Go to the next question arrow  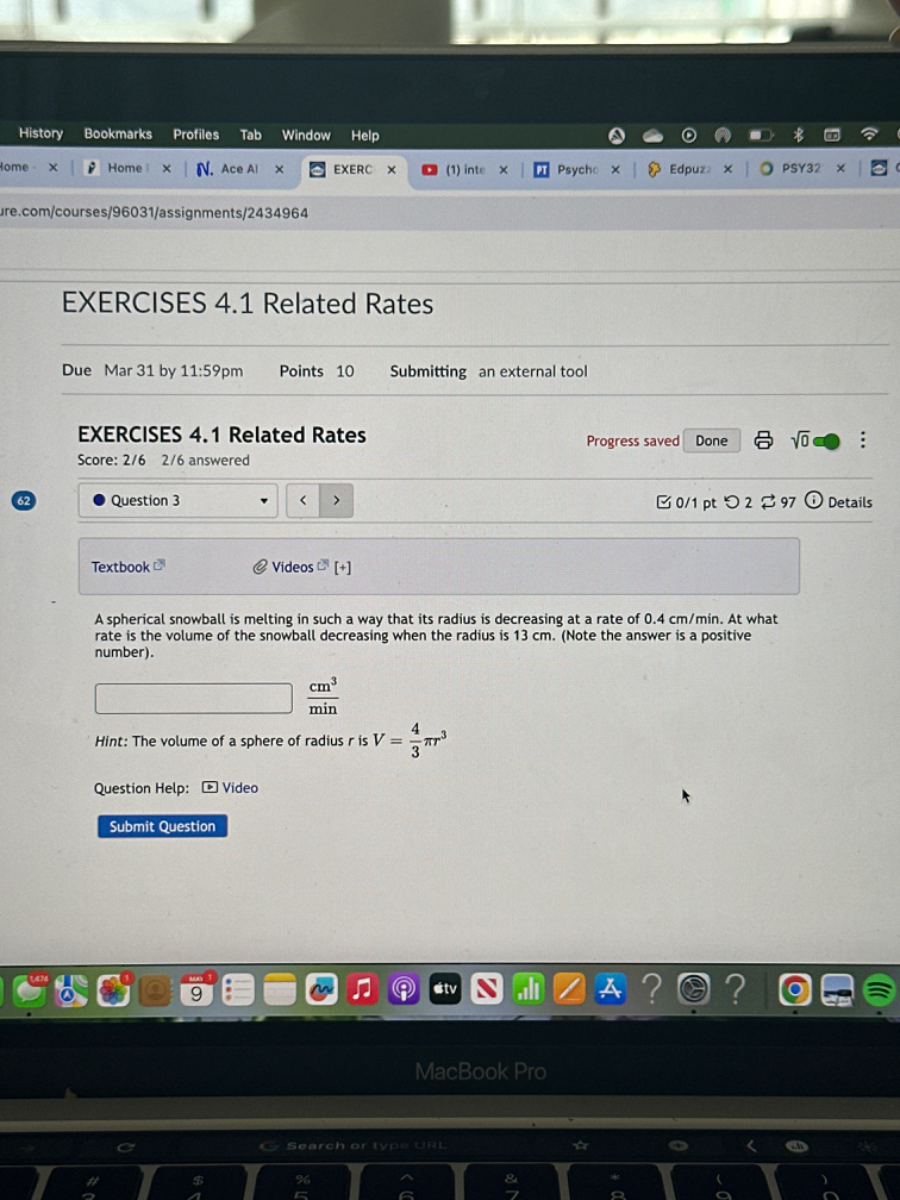coord(336,500)
